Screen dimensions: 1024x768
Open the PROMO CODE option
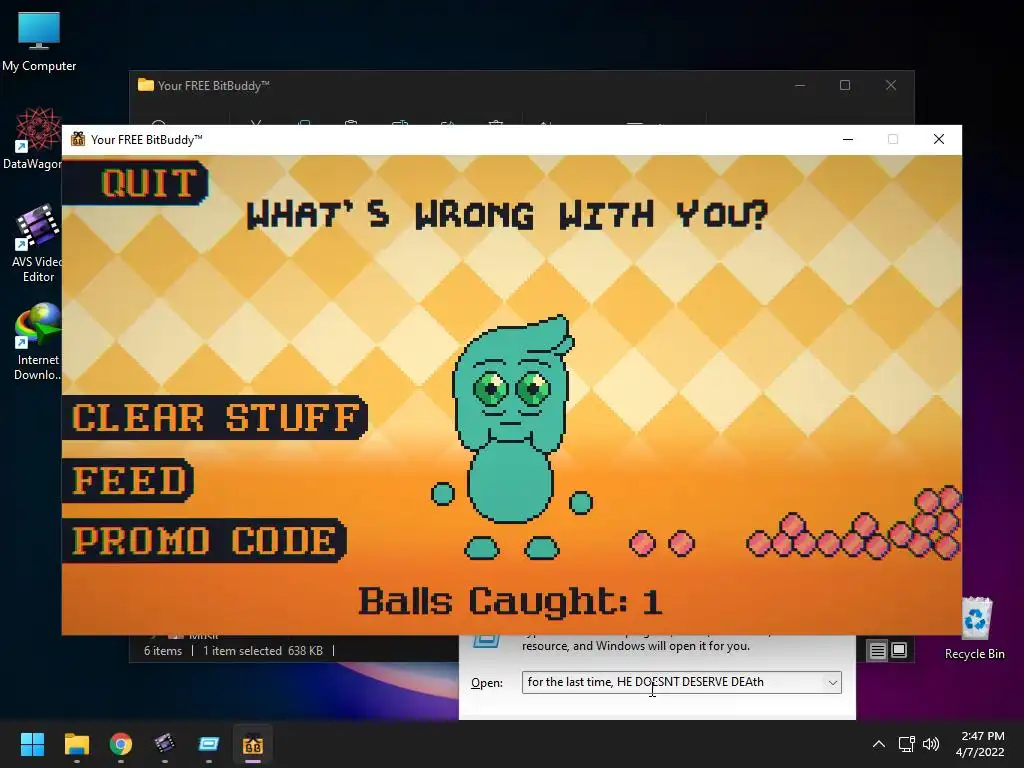pos(204,541)
